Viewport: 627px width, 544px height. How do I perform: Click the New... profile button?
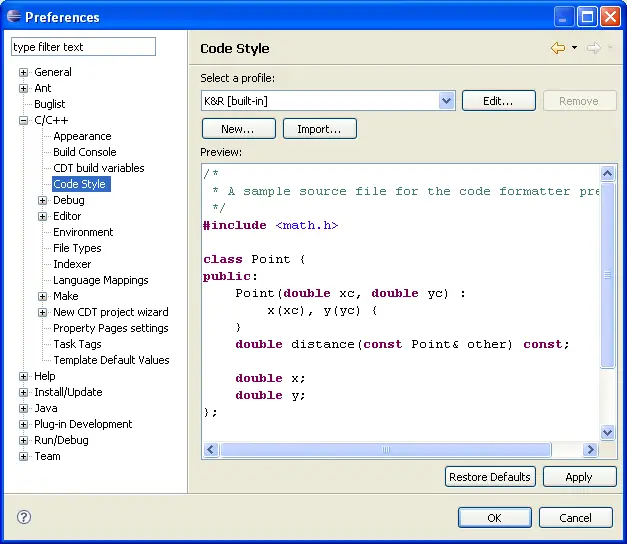coord(238,129)
